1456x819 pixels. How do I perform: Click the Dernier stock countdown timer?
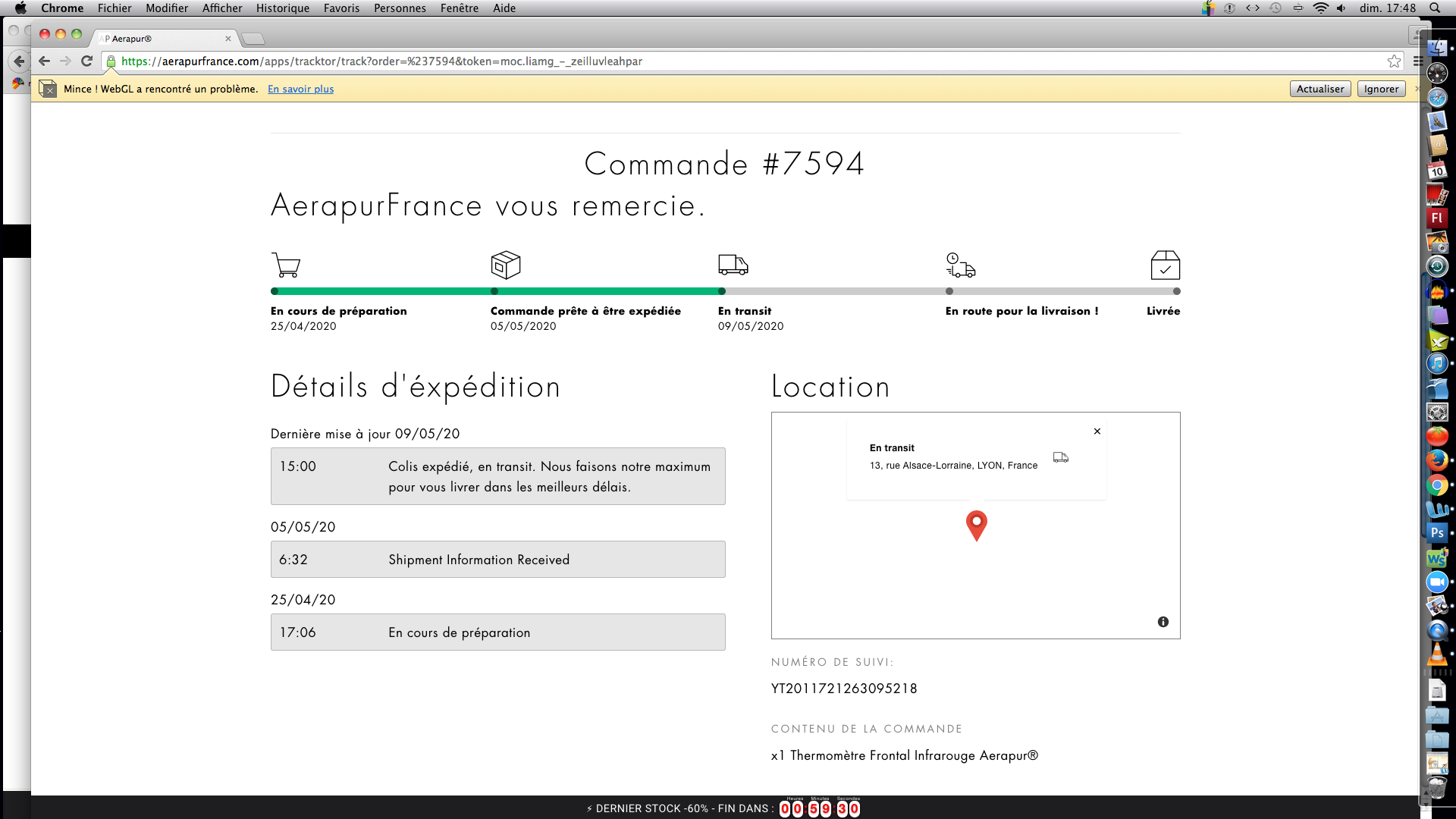click(x=820, y=808)
